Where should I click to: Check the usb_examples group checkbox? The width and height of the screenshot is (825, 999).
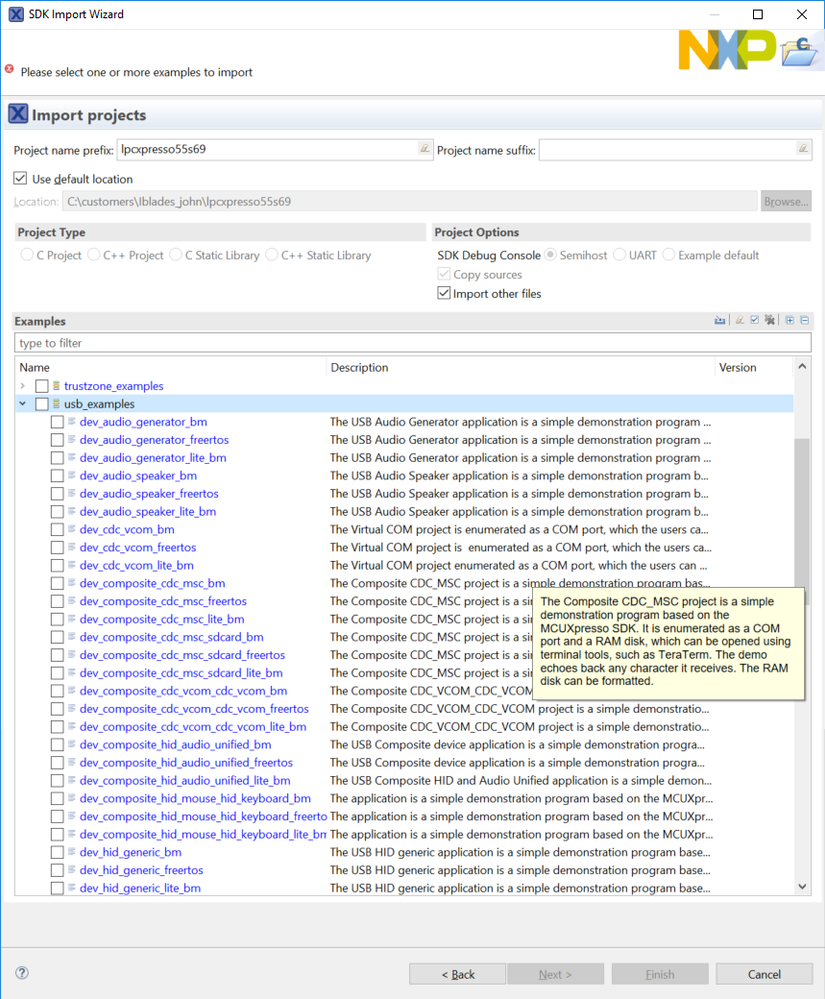(x=42, y=404)
